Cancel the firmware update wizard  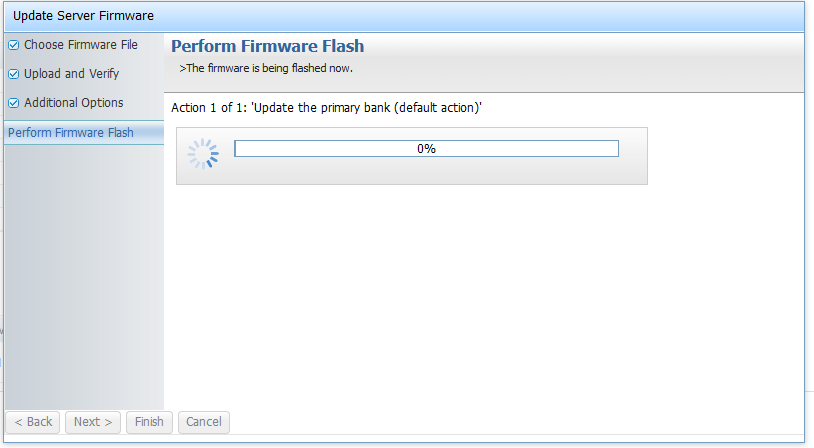[x=204, y=422]
